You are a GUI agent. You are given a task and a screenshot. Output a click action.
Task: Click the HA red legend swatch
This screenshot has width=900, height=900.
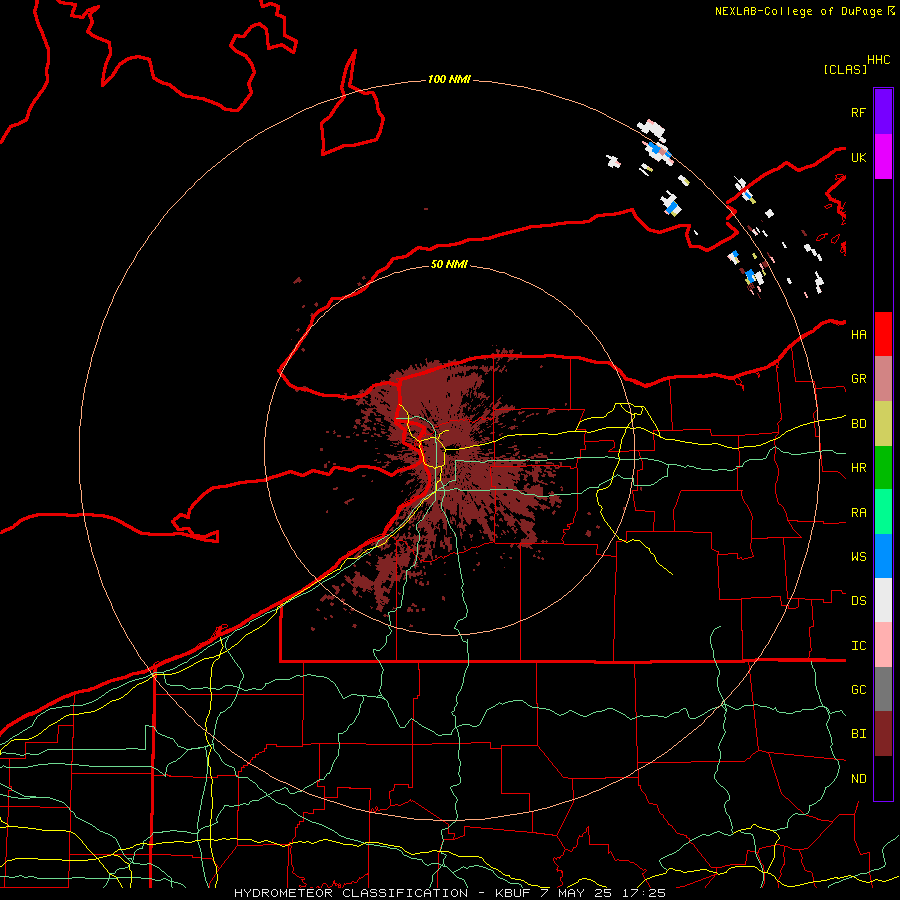(x=883, y=334)
